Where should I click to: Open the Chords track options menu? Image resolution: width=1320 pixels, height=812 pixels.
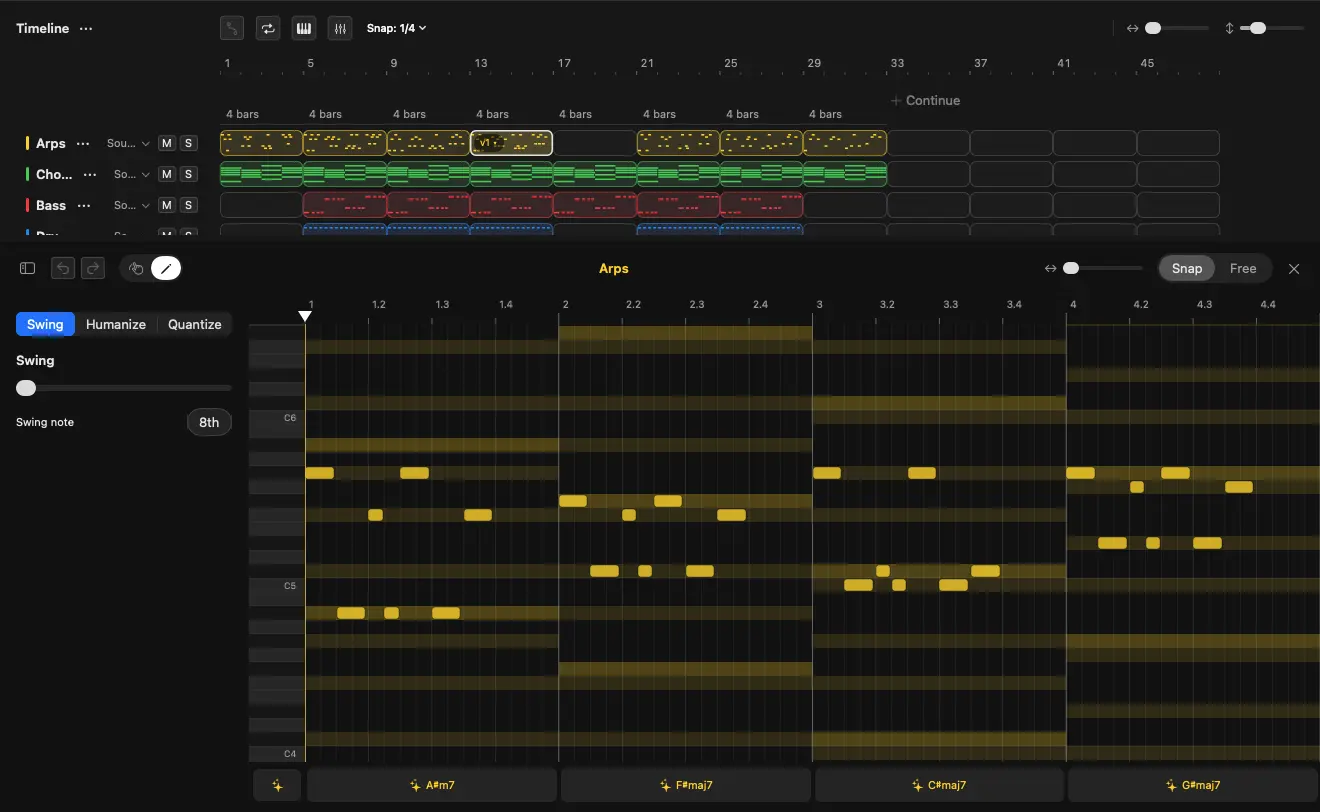pos(90,174)
